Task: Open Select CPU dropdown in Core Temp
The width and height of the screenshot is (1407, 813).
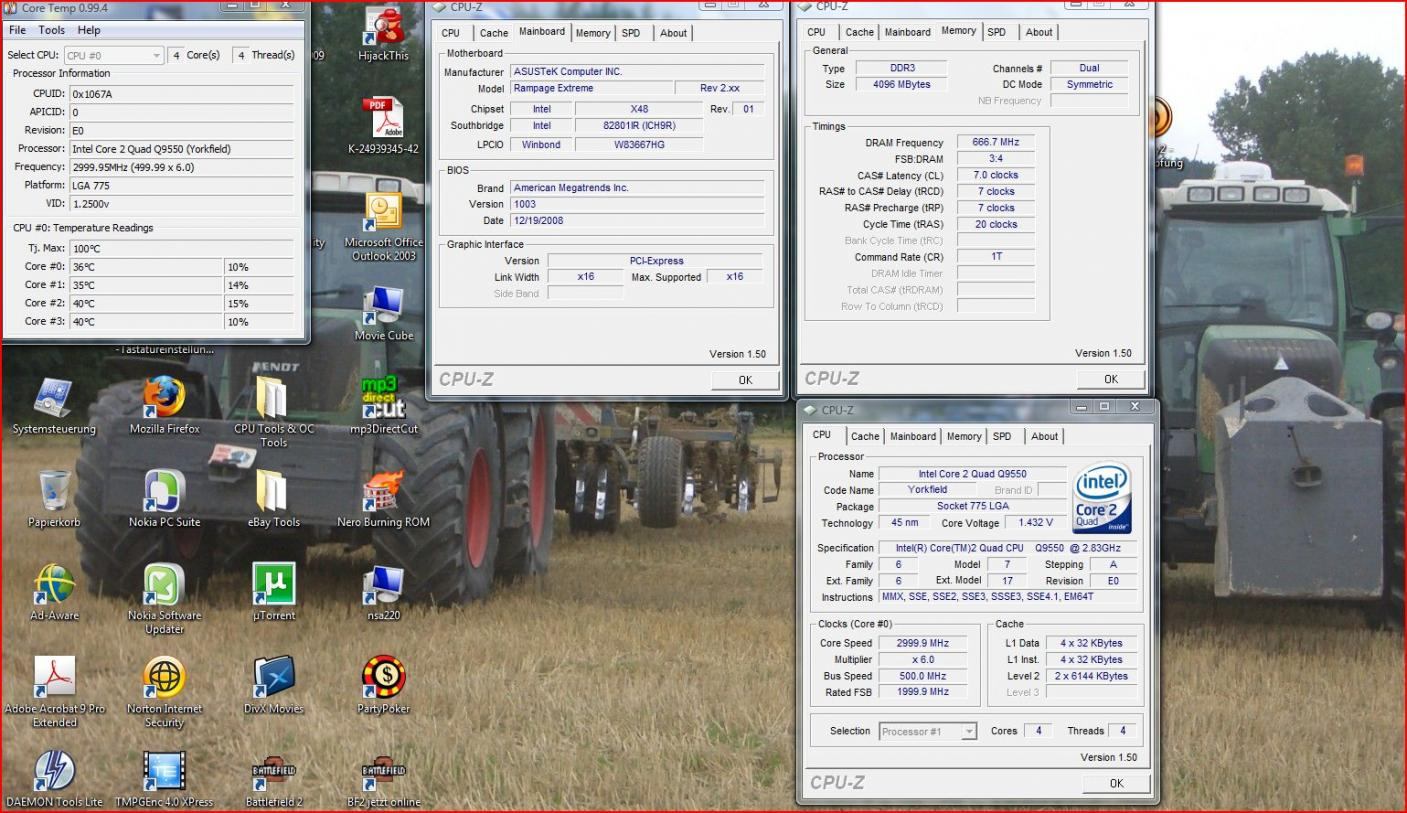Action: [113, 56]
